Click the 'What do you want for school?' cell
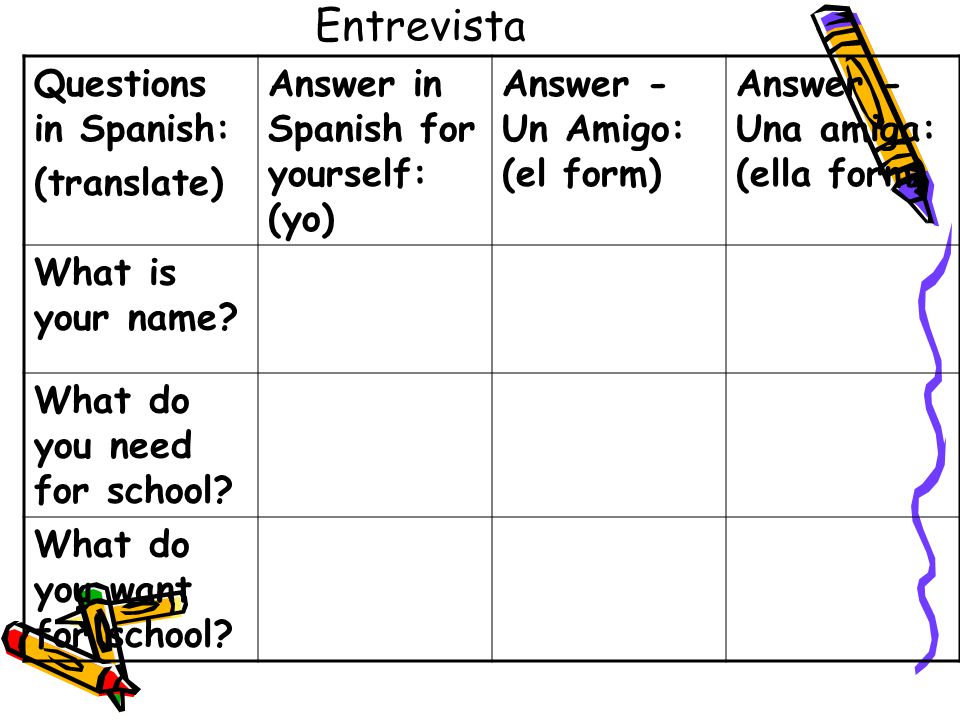Image resolution: width=960 pixels, height=720 pixels. tap(141, 589)
